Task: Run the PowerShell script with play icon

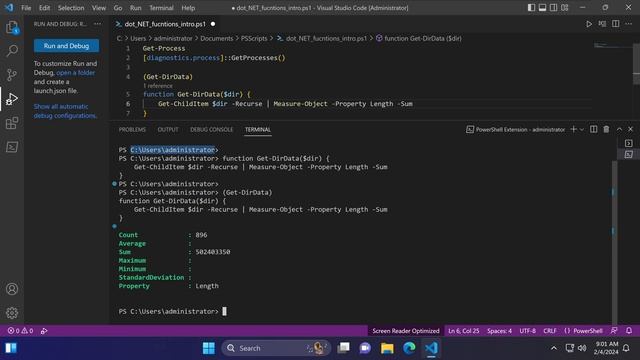Action: coord(589,24)
